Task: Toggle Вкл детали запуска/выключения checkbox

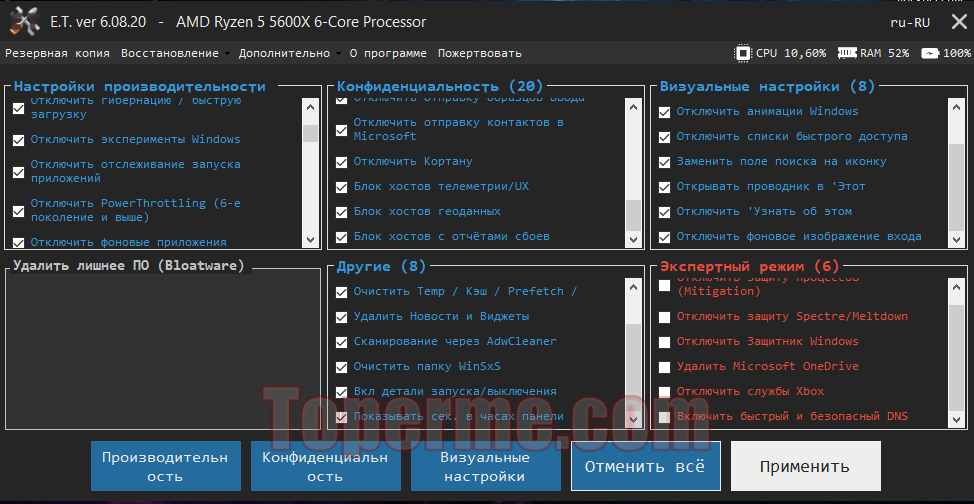Action: [x=342, y=392]
